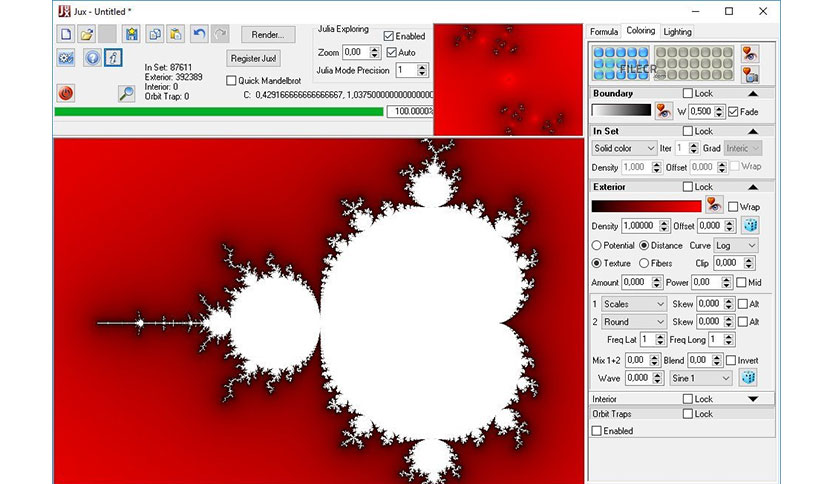
Task: Click the Register Jux! button
Action: pos(253,58)
